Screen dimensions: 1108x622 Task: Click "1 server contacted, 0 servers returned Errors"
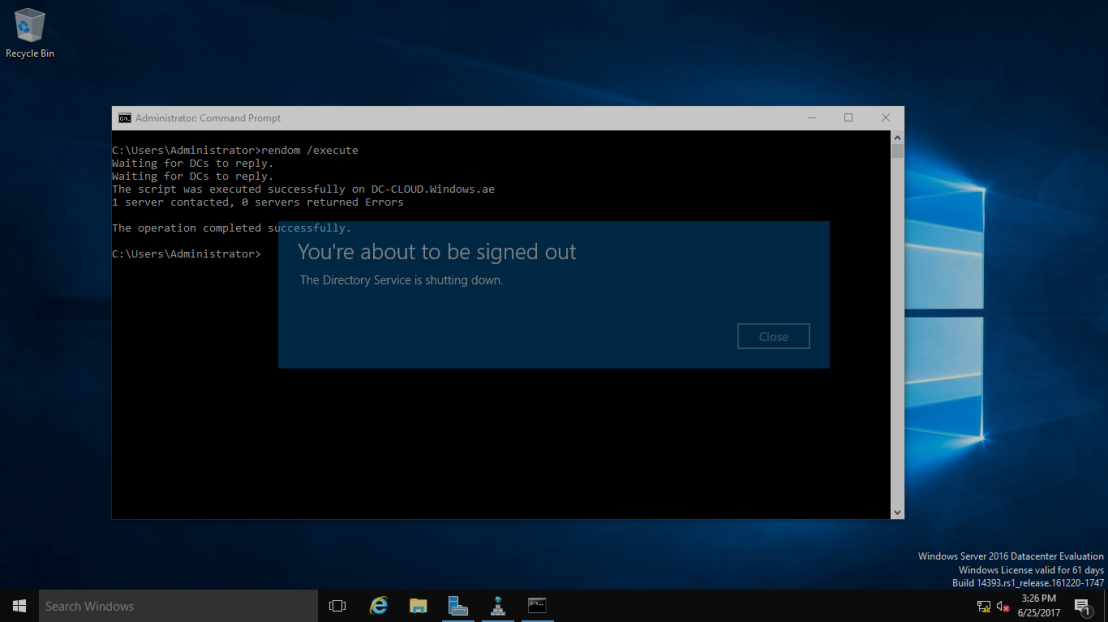(x=257, y=202)
